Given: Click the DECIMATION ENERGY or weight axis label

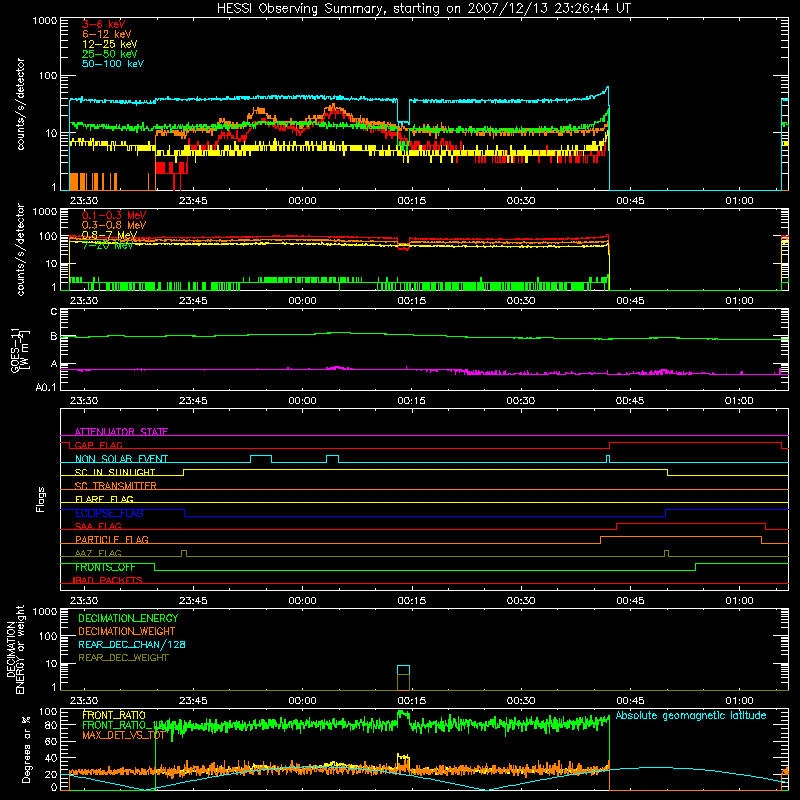Looking at the screenshot, I should pyautogui.click(x=15, y=649).
